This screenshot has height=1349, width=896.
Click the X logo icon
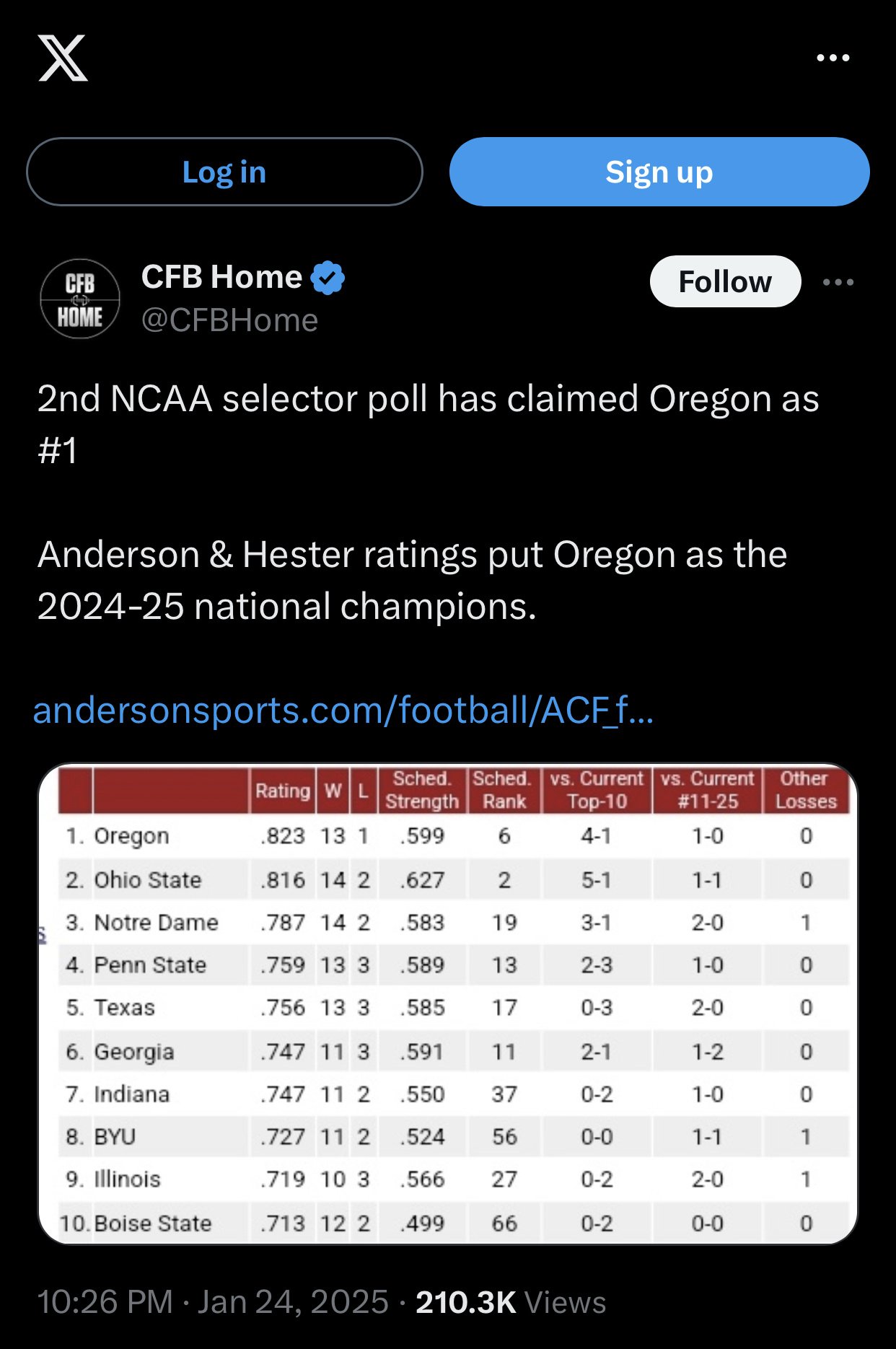coord(63,58)
